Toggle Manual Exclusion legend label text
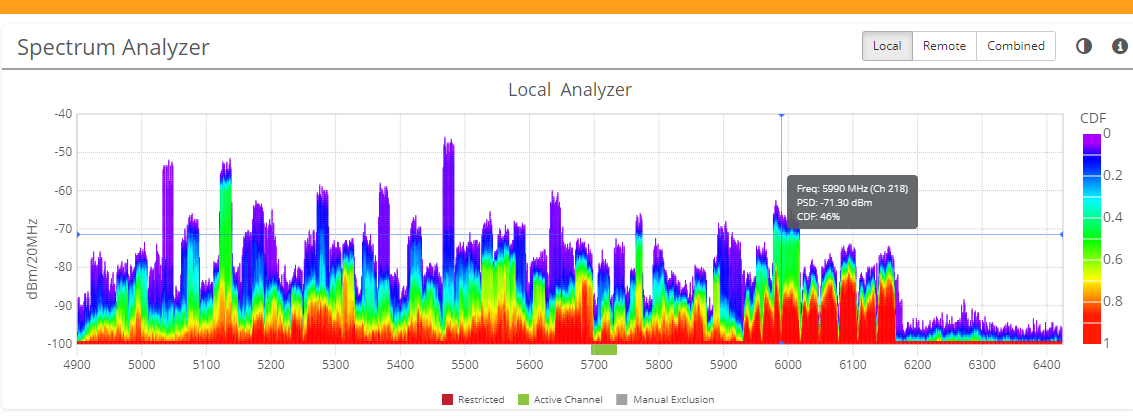 pyautogui.click(x=674, y=400)
